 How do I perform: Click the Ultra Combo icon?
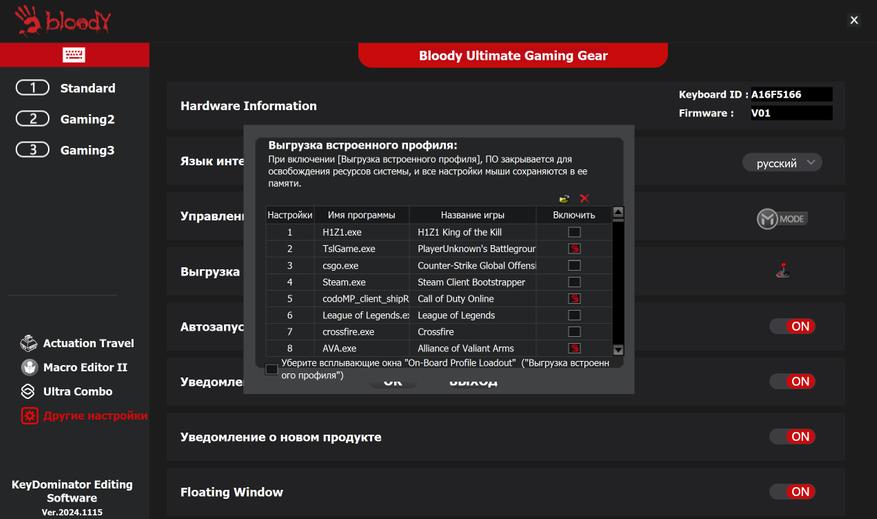click(x=28, y=391)
